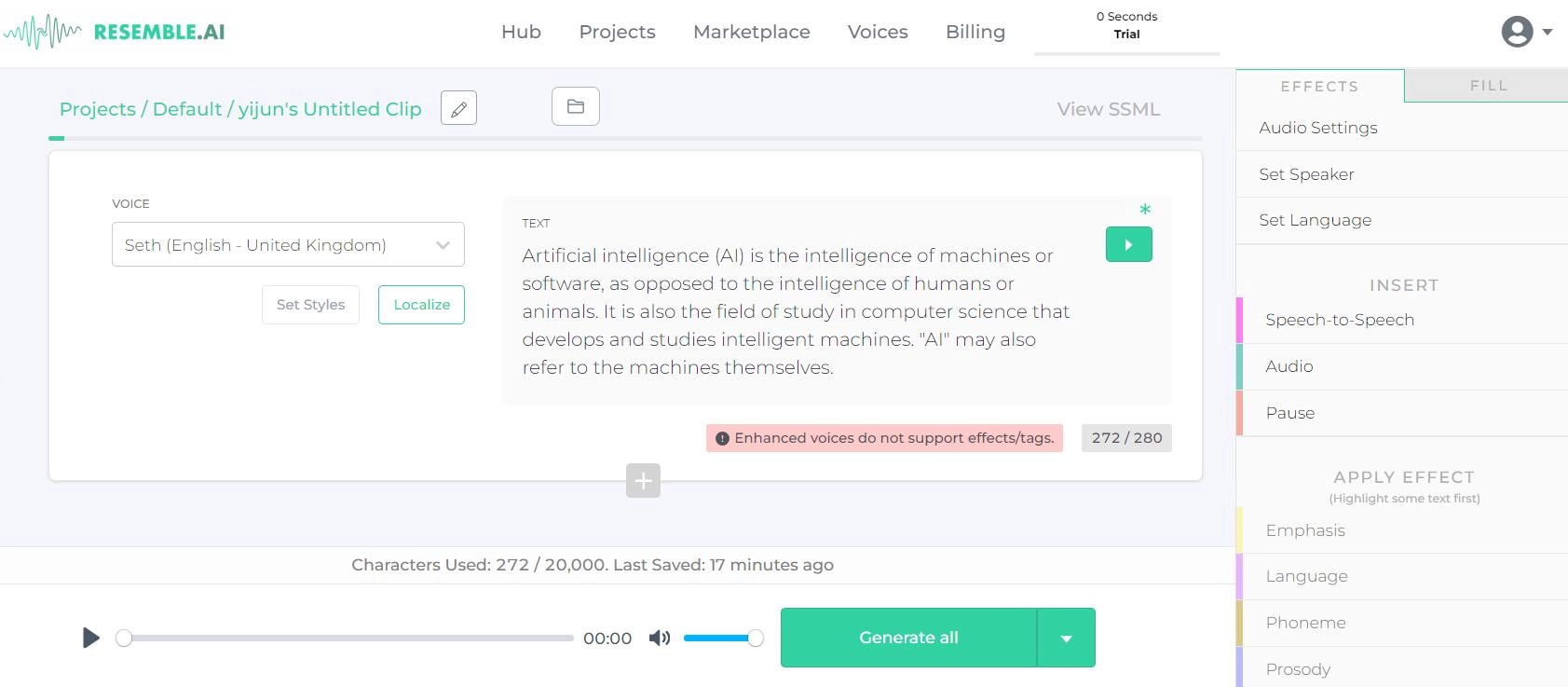Image resolution: width=1568 pixels, height=687 pixels.
Task: Open the folder icon button
Action: (x=576, y=106)
